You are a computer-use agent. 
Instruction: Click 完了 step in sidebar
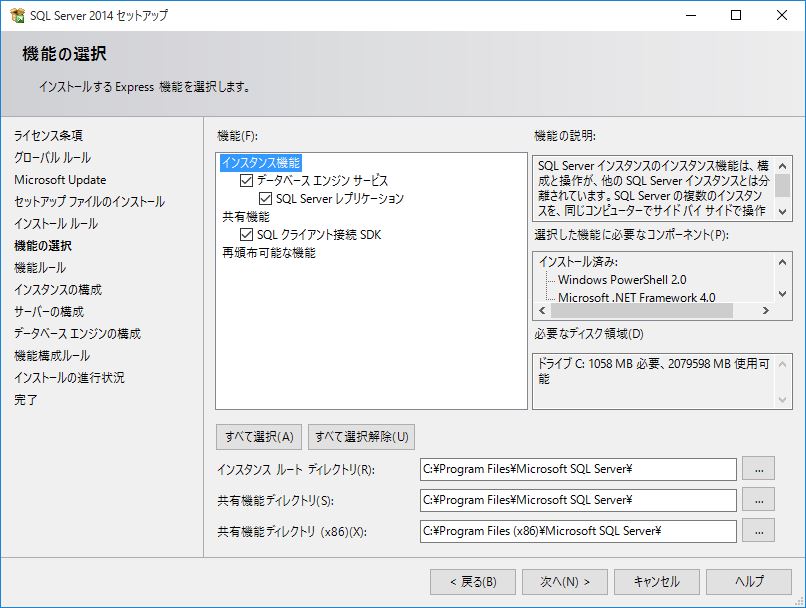pos(26,400)
